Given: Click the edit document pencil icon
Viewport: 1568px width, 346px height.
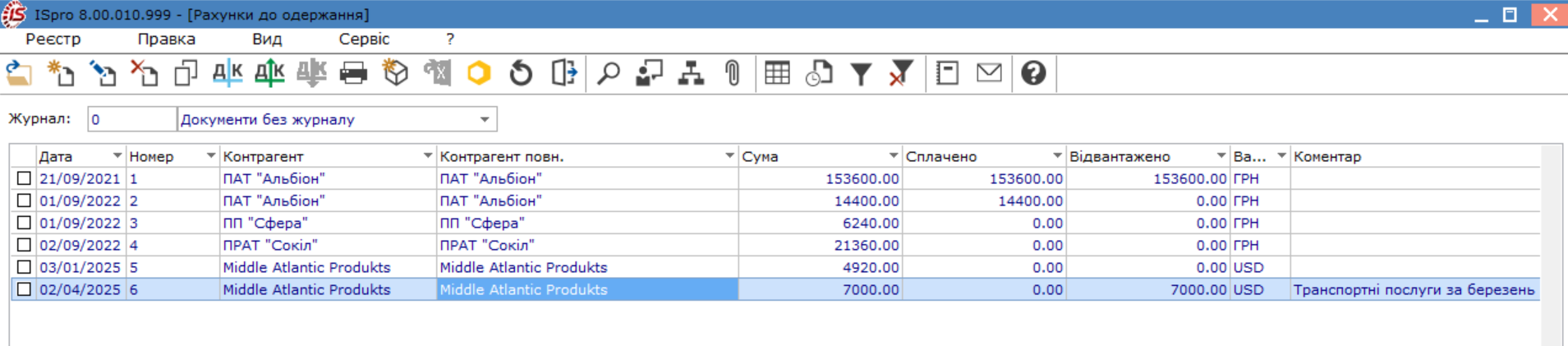Looking at the screenshot, I should tap(103, 74).
